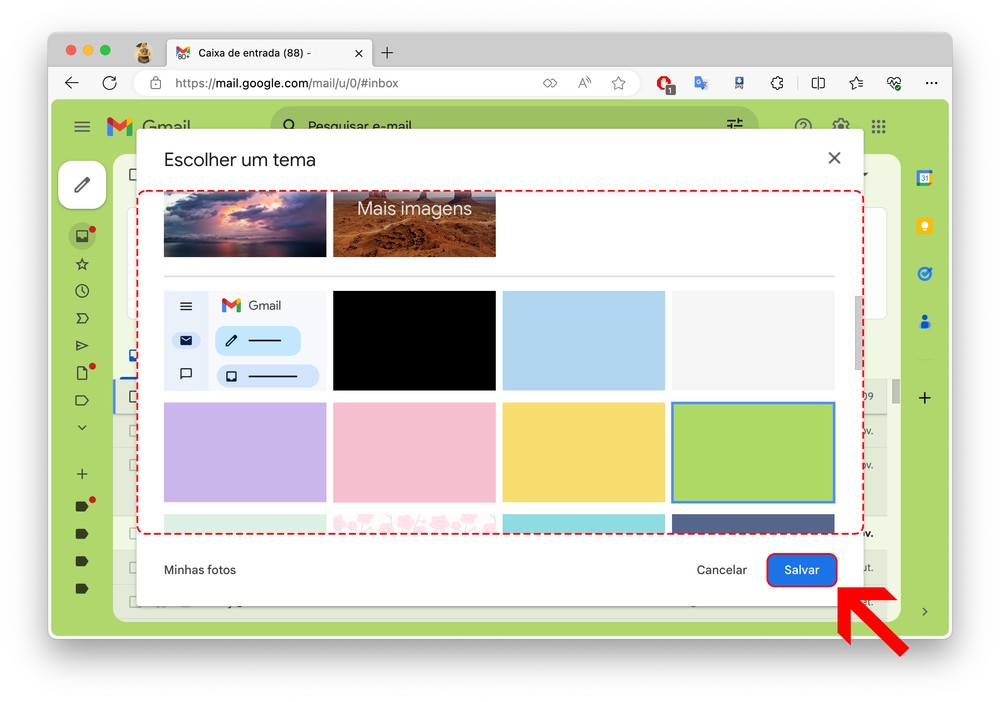Open browser essentials heart icon

click(894, 83)
